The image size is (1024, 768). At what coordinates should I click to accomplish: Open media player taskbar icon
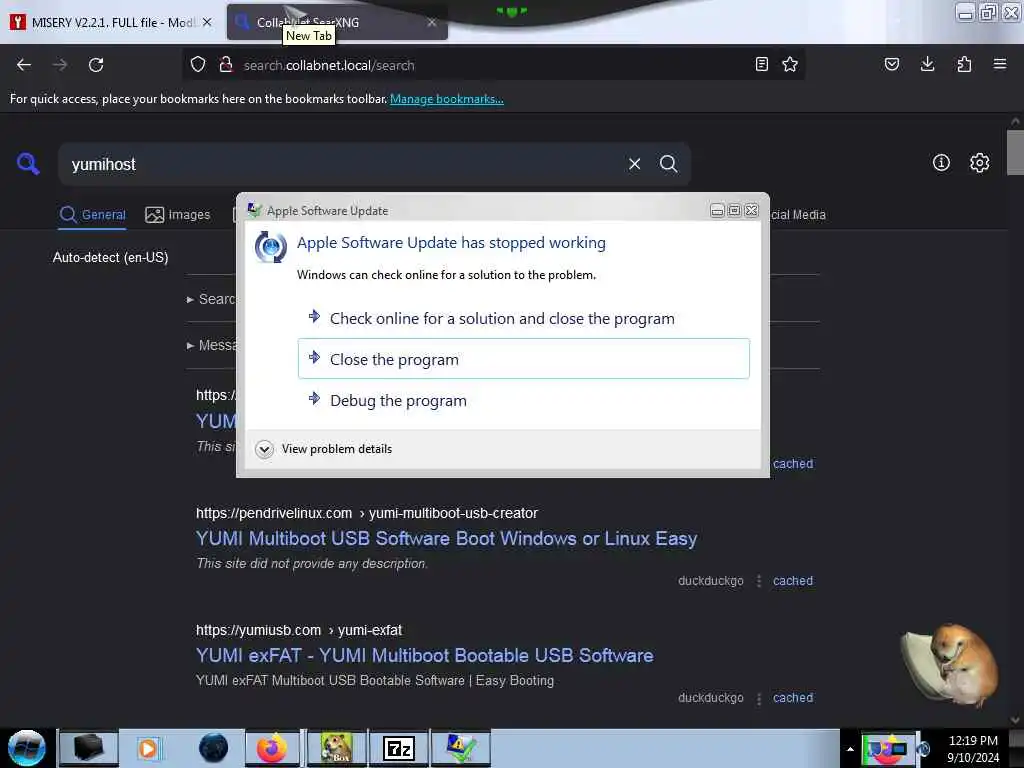[148, 748]
